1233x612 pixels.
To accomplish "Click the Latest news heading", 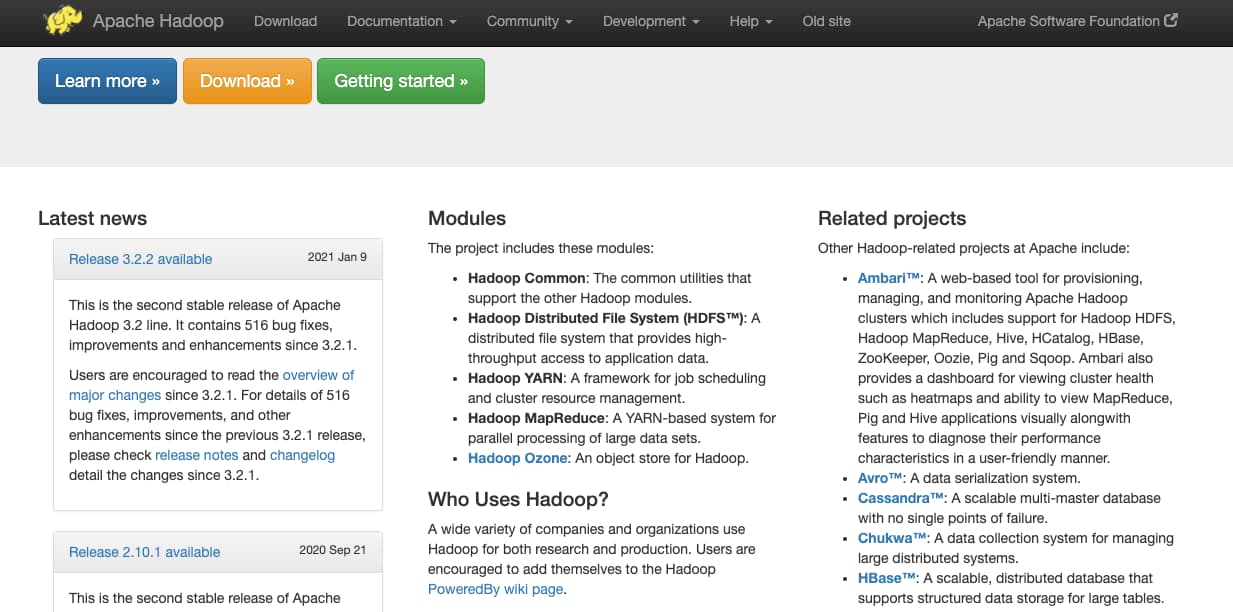I will tap(92, 218).
